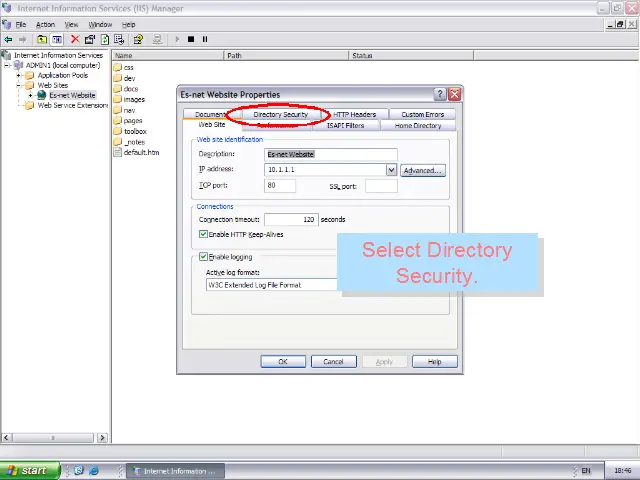The width and height of the screenshot is (640, 480).
Task: Click the SSL port field
Action: pyautogui.click(x=381, y=186)
